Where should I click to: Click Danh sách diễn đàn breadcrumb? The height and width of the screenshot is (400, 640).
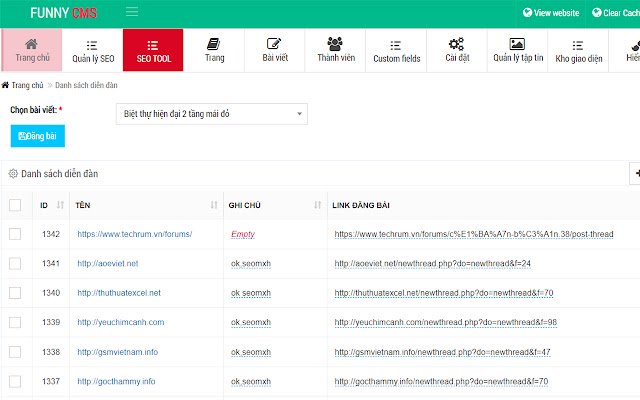click(x=86, y=85)
